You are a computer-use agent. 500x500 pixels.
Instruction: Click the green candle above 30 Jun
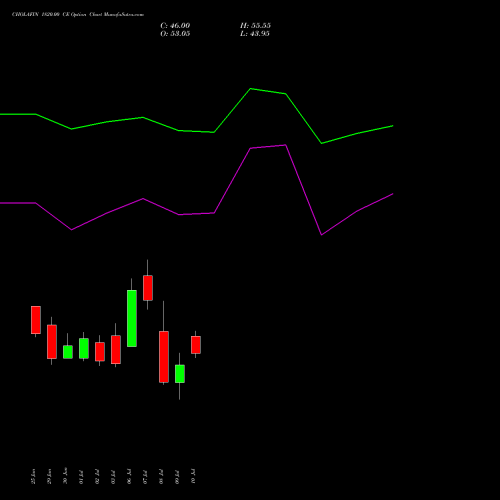tap(68, 352)
